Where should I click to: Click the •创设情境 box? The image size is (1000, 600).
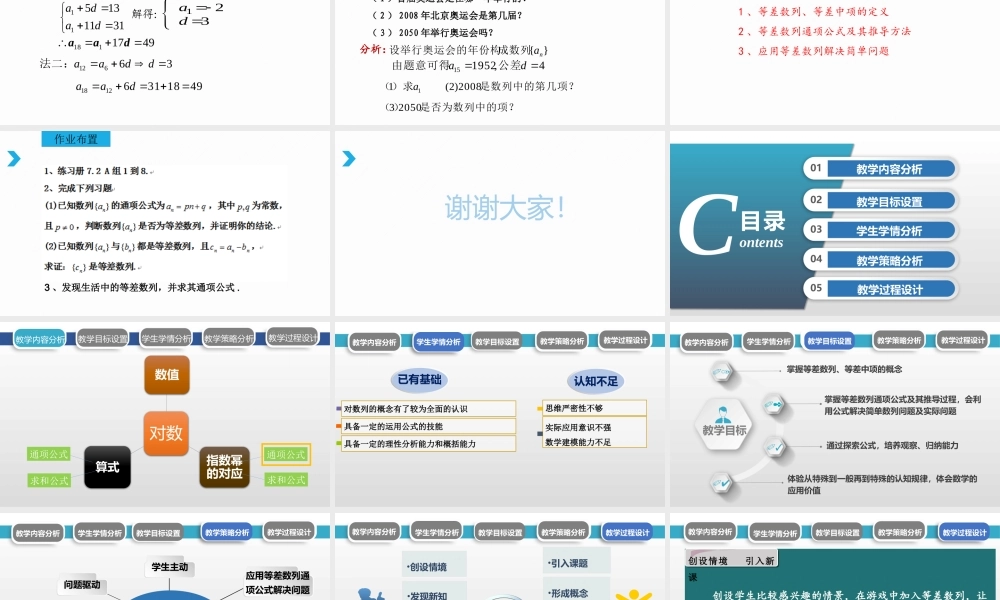pyautogui.click(x=434, y=566)
